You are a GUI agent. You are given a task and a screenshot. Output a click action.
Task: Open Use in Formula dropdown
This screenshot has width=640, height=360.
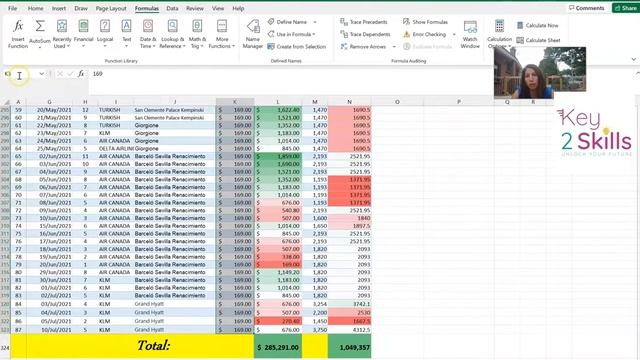[x=291, y=34]
